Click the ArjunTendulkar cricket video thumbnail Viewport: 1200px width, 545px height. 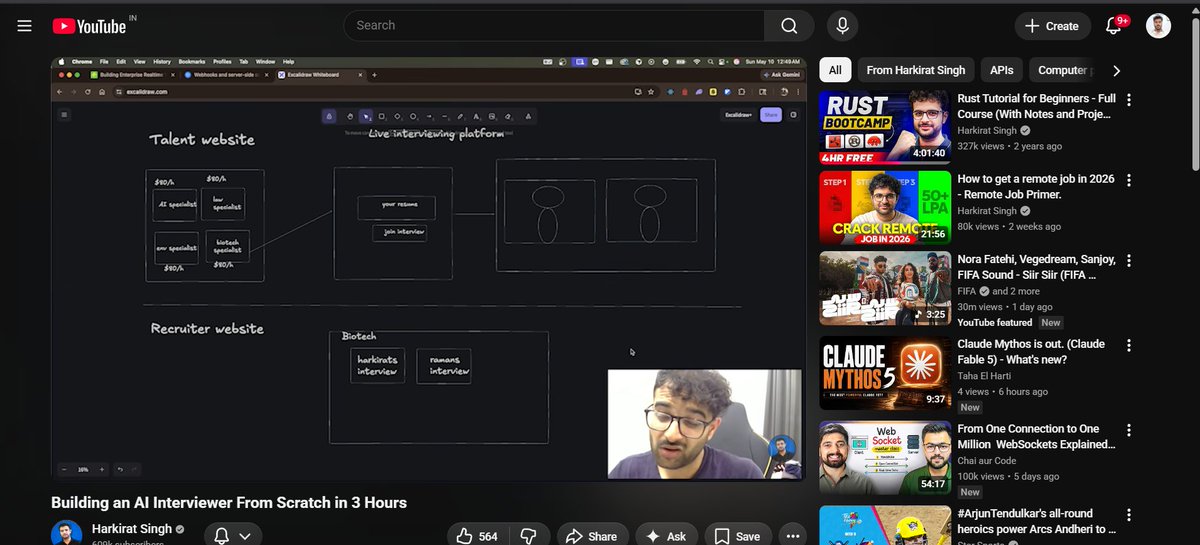point(884,525)
